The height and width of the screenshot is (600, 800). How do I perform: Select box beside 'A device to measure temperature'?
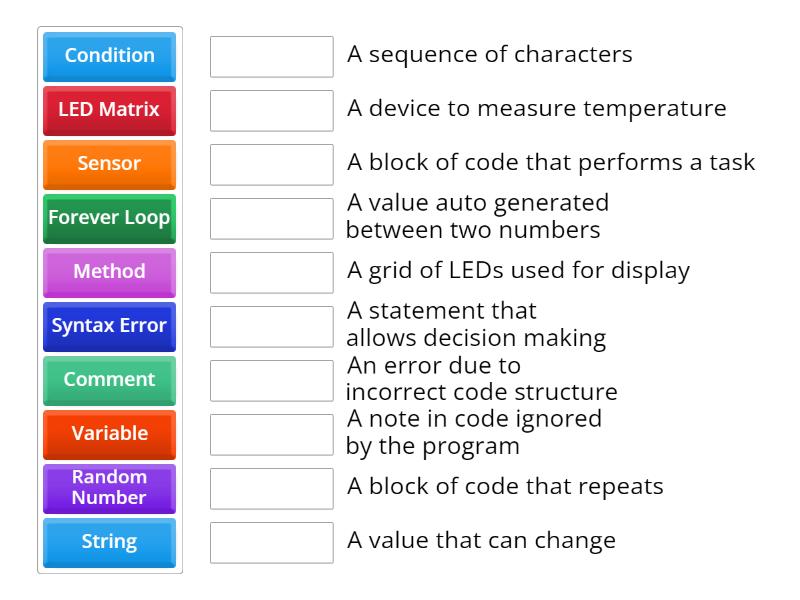pos(271,110)
